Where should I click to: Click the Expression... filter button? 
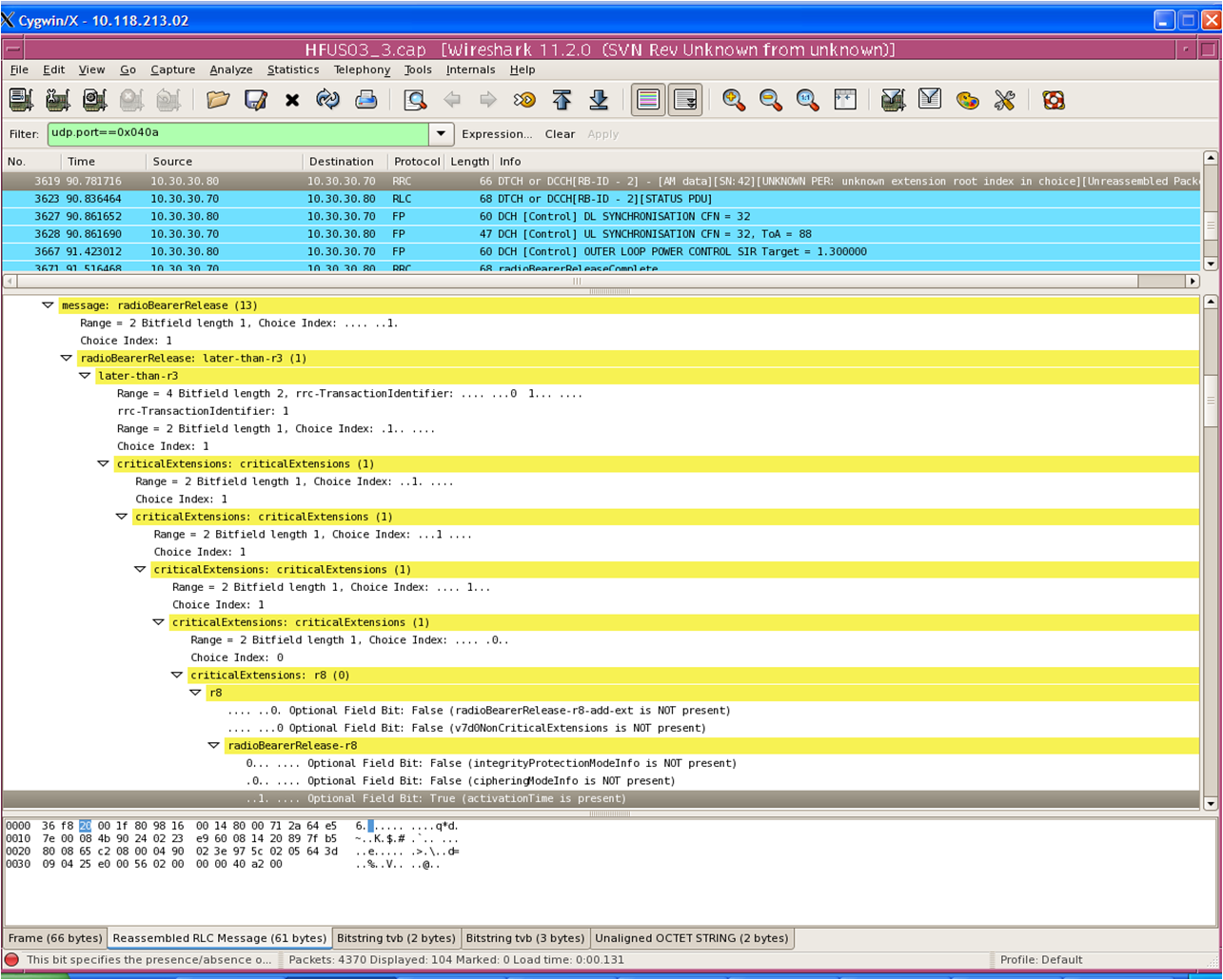497,134
